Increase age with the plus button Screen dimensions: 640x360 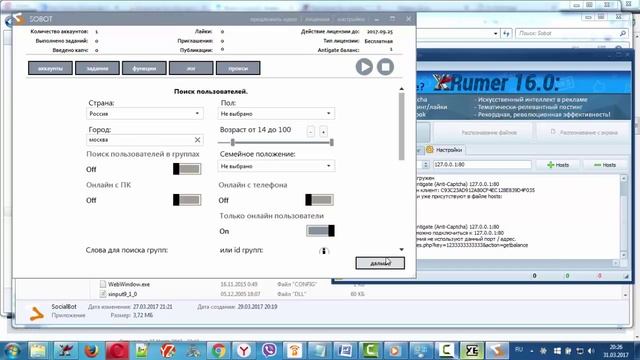[323, 132]
